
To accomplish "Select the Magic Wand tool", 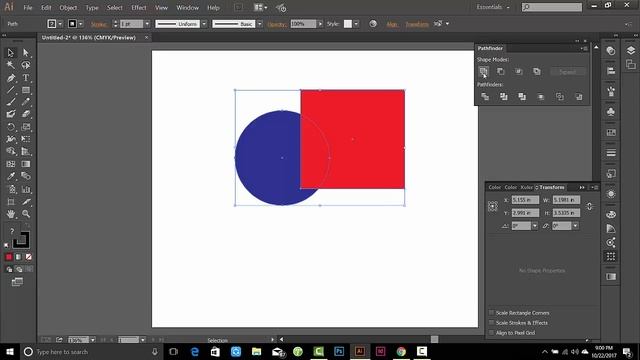I will click(x=11, y=65).
